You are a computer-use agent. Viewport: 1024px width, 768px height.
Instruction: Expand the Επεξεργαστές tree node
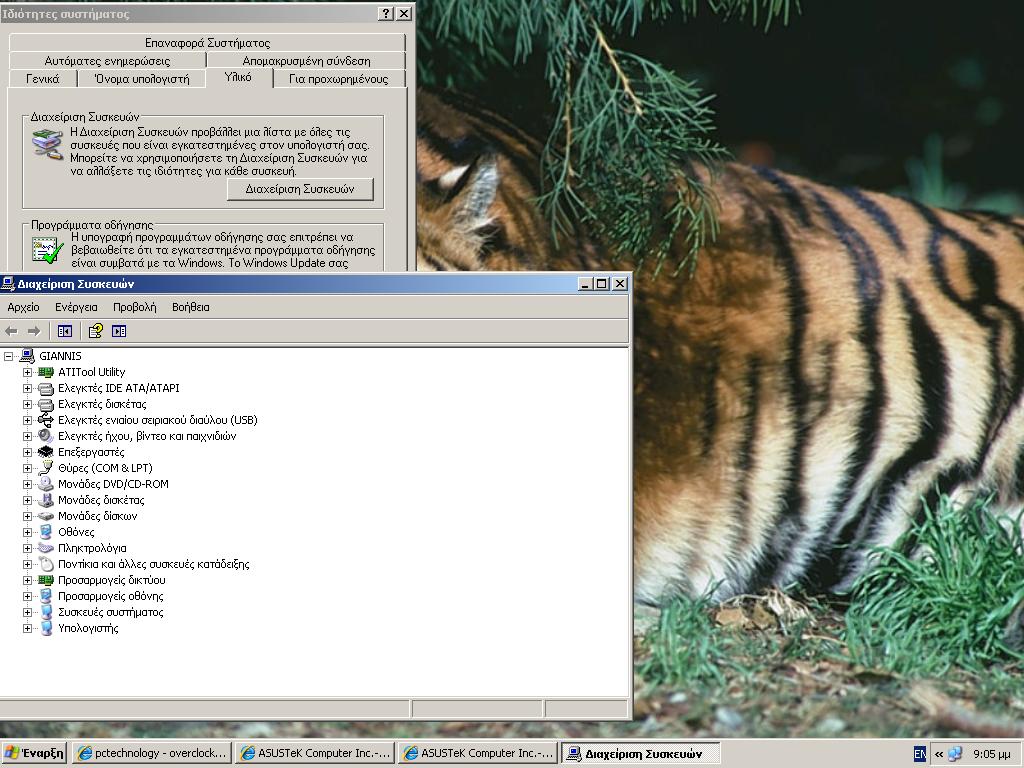coord(28,452)
